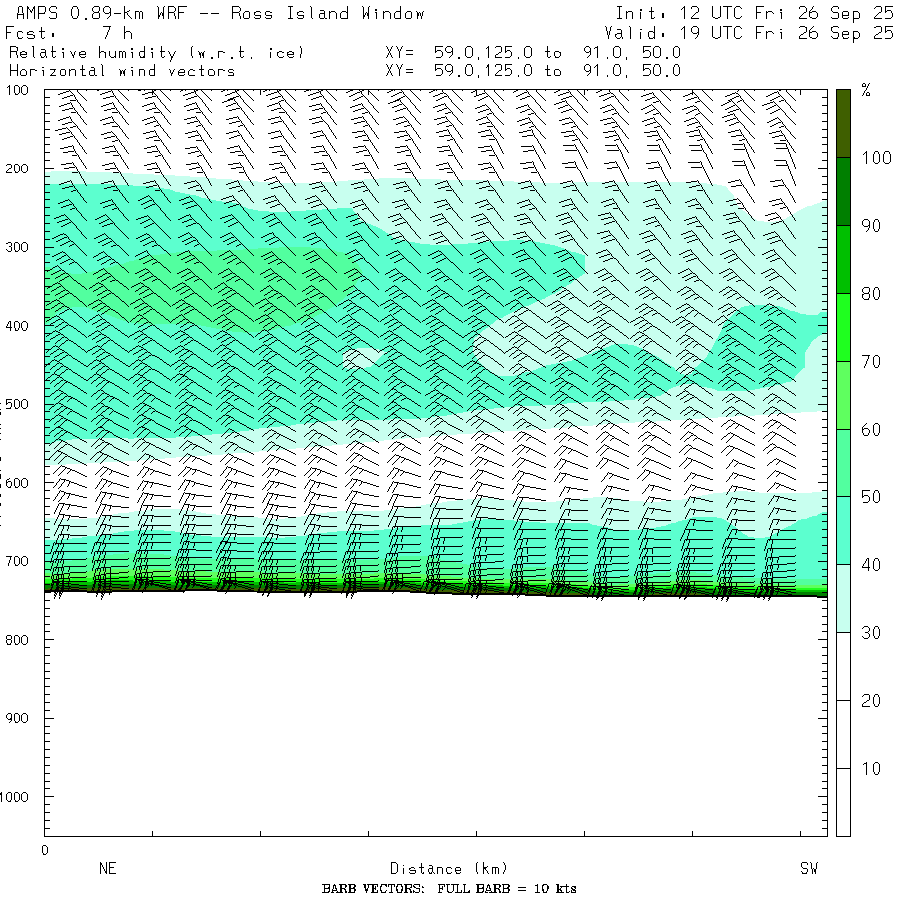Screen dimensions: 900x900
Task: Click the colorbar label 40
Action: tap(871, 565)
